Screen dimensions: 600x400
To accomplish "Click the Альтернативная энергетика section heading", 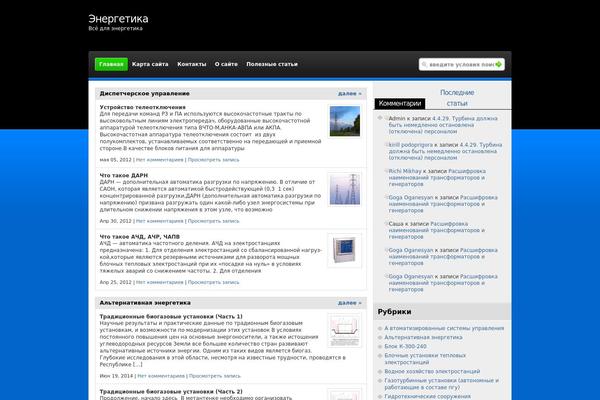I will click(145, 303).
